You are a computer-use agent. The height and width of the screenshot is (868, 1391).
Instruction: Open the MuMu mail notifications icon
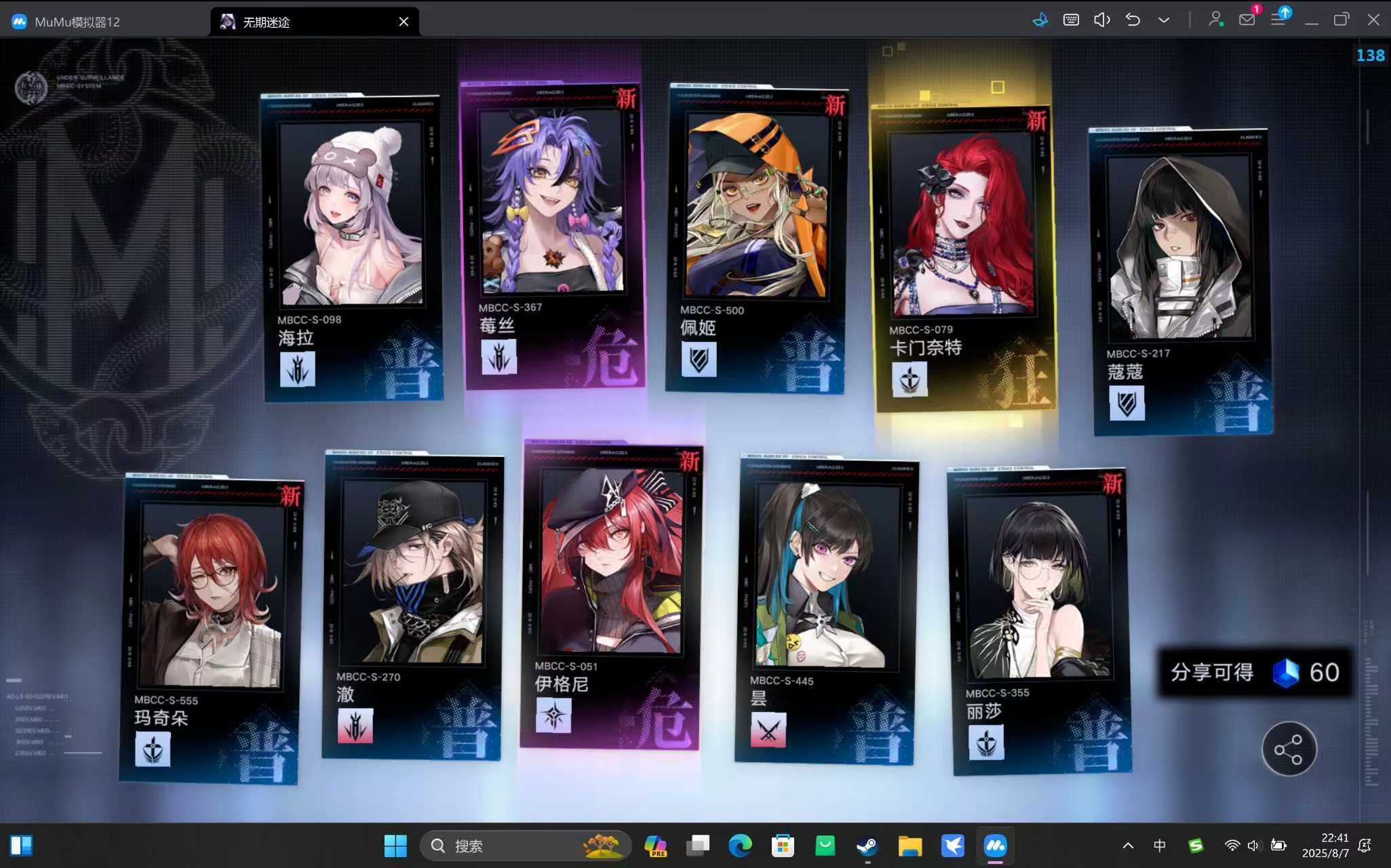tap(1247, 19)
